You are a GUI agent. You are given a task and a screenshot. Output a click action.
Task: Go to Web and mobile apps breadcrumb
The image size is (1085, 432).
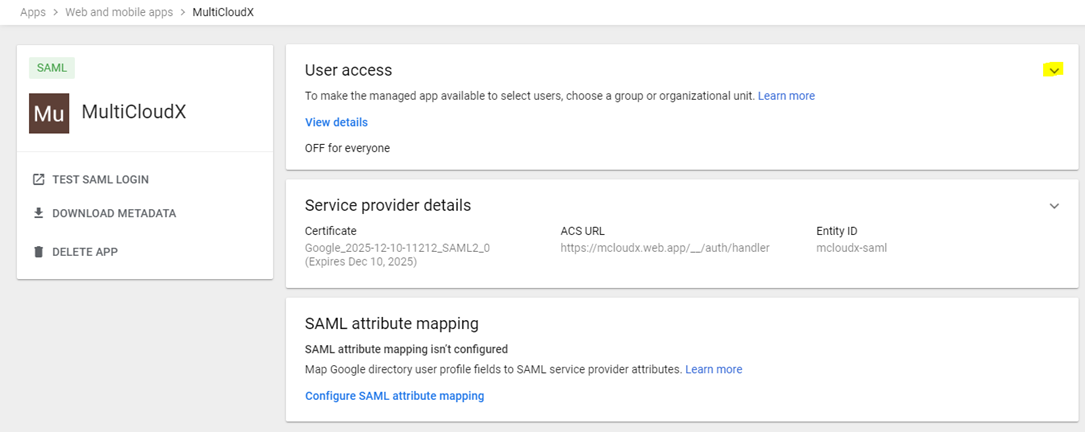116,12
